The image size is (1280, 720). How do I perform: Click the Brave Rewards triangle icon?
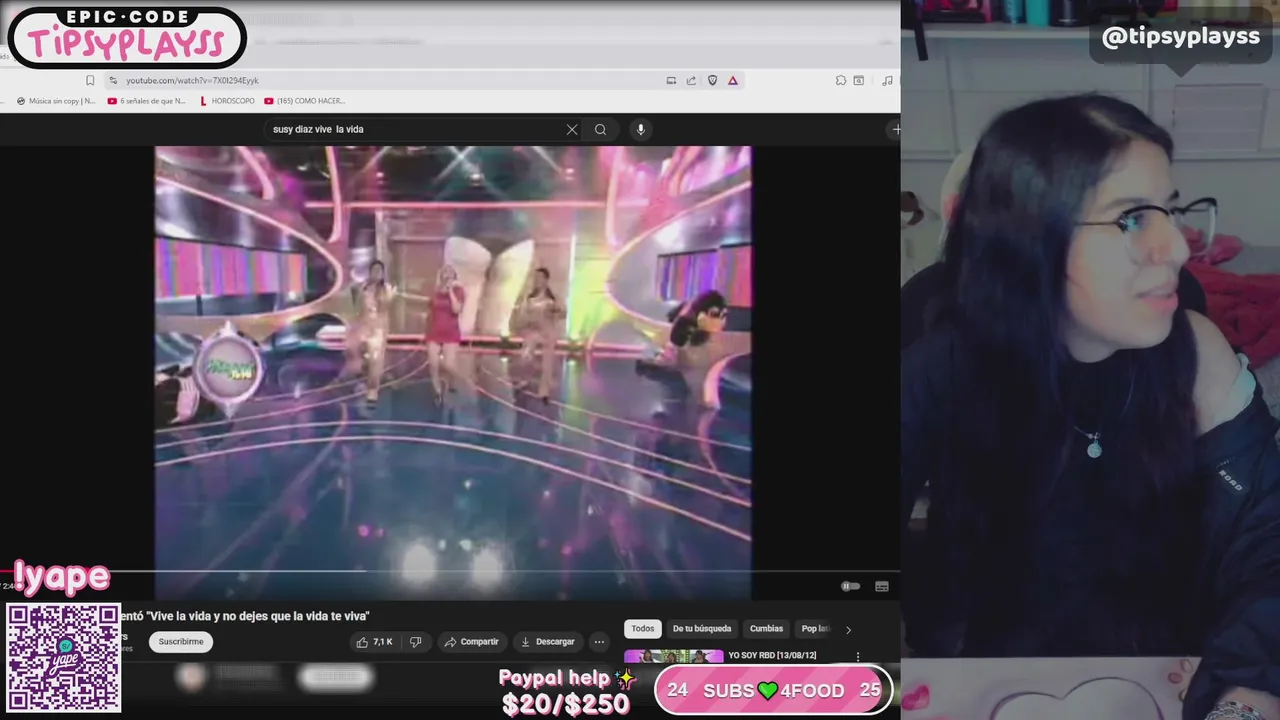point(733,80)
